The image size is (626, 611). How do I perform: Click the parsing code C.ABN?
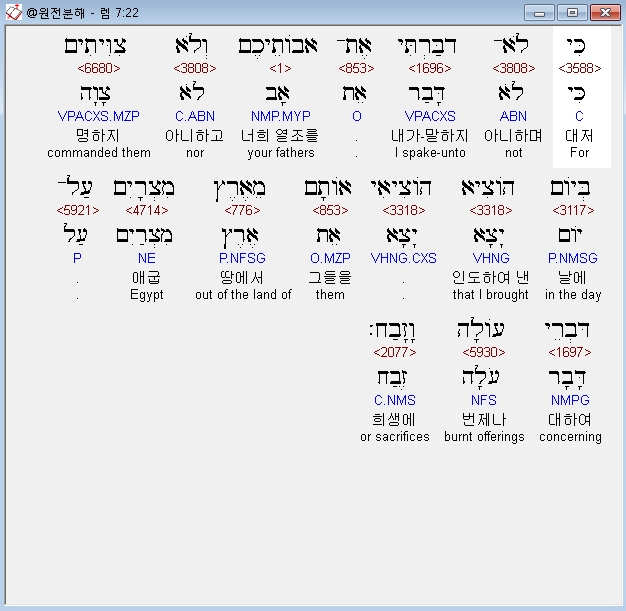[195, 116]
